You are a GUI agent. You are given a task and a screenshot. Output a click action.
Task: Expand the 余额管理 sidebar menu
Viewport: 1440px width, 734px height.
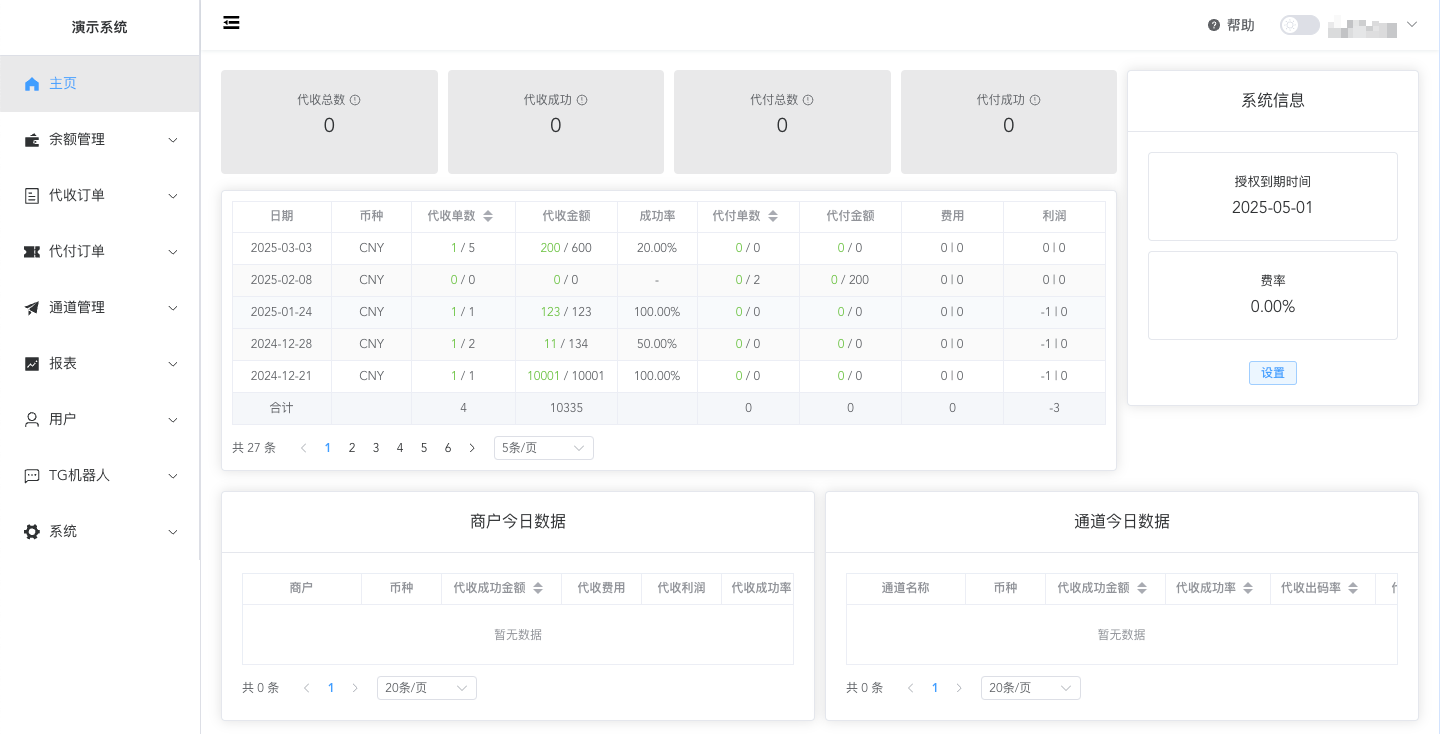click(99, 140)
